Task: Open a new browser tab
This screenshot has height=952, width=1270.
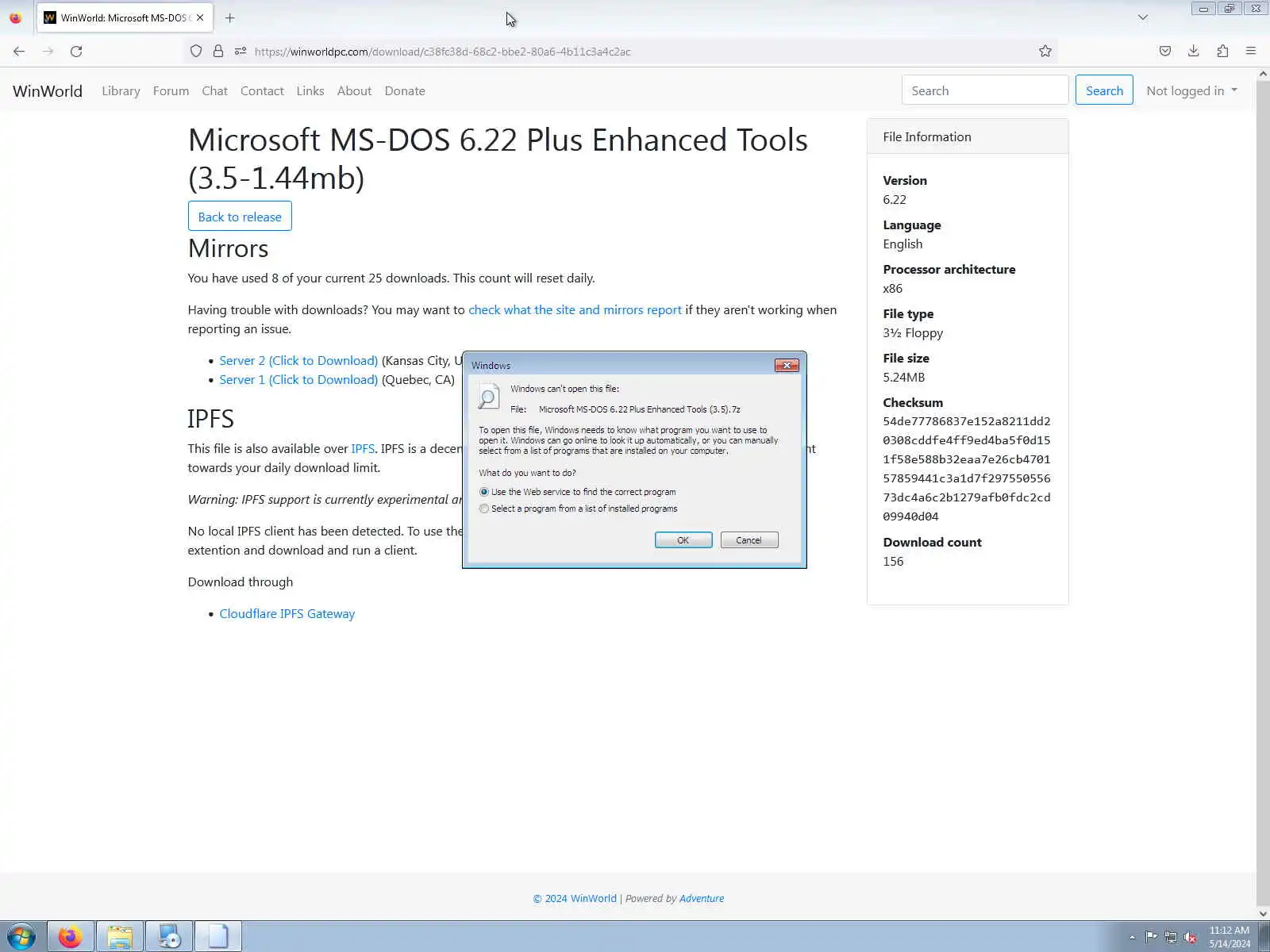Action: [230, 17]
